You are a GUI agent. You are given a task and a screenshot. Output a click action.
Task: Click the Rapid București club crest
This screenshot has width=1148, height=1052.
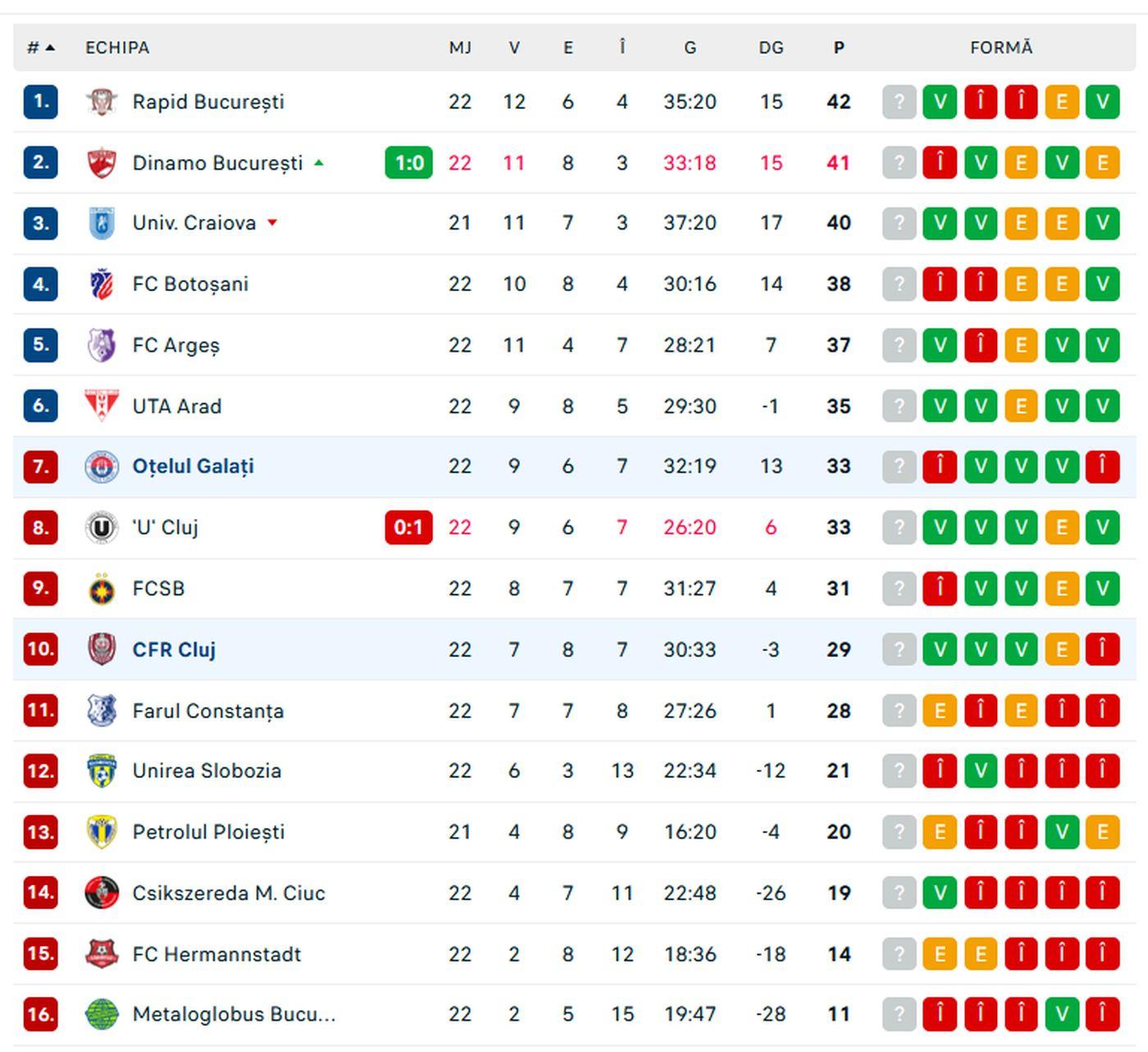[102, 102]
